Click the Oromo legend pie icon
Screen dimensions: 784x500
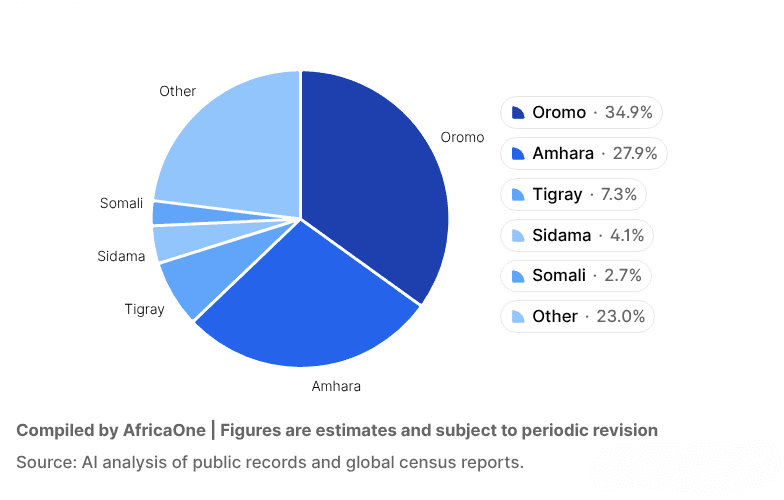coord(518,113)
